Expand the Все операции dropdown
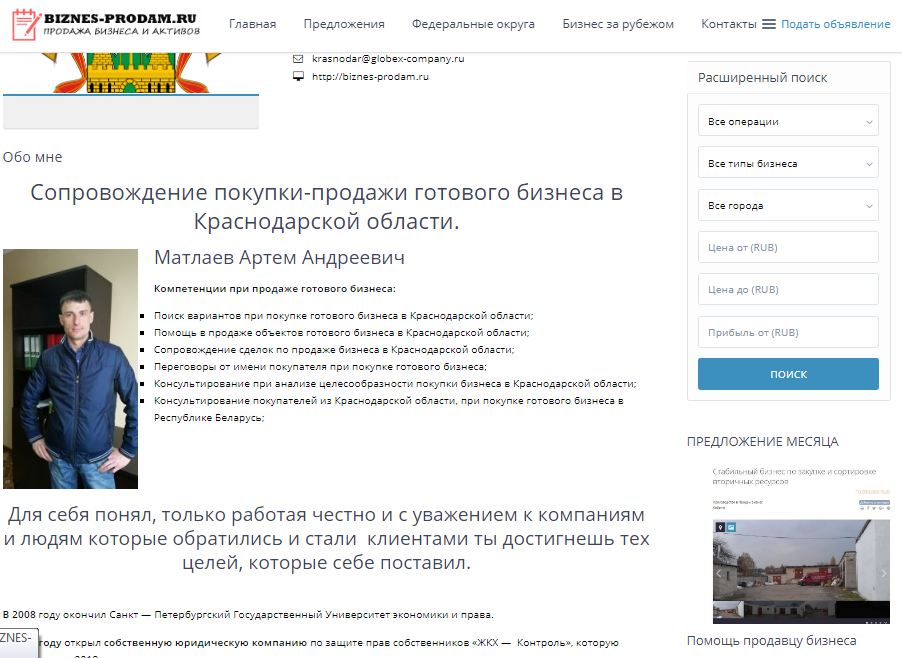Image resolution: width=902 pixels, height=658 pixels. [x=788, y=121]
